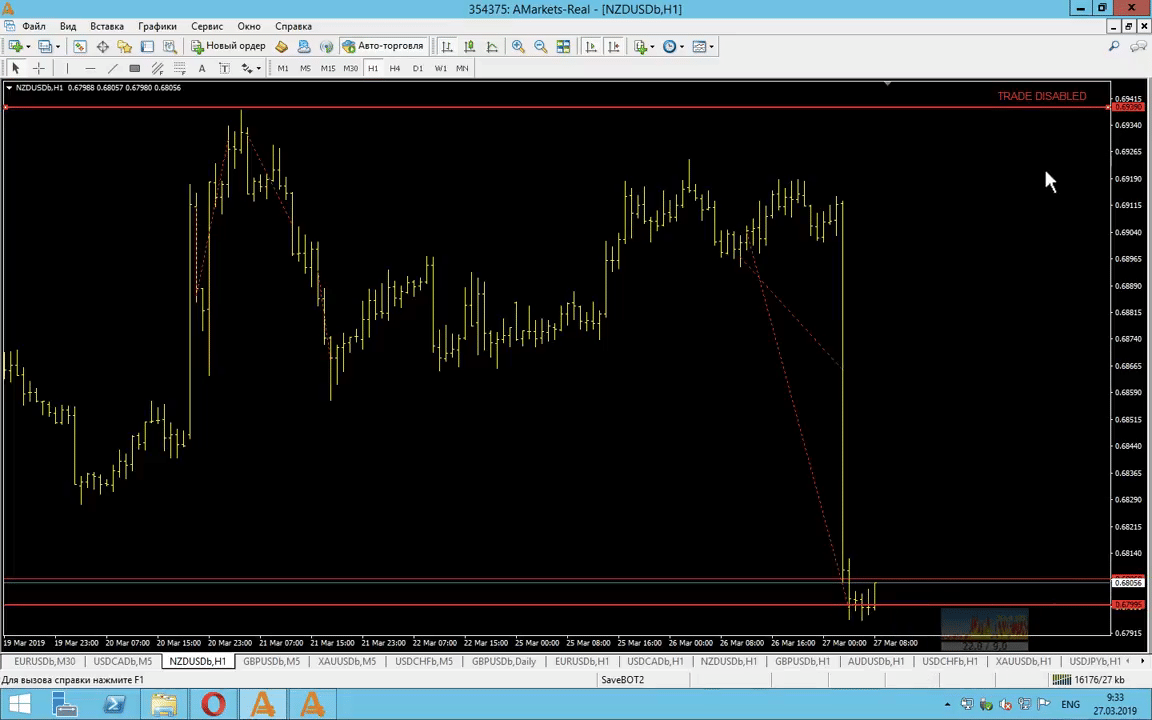This screenshot has width=1152, height=720.
Task: Select the equidistant channel tool
Action: pos(157,68)
